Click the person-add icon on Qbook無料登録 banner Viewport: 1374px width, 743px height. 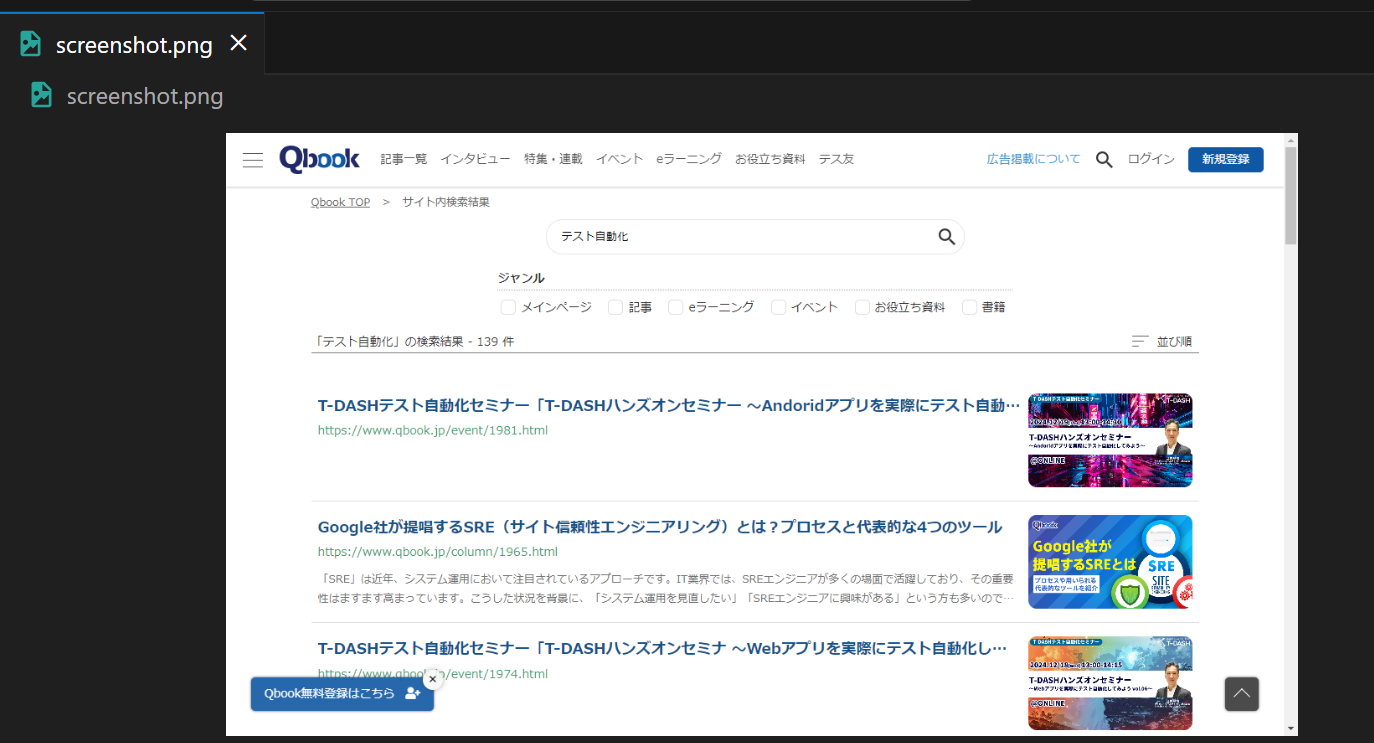tap(414, 693)
